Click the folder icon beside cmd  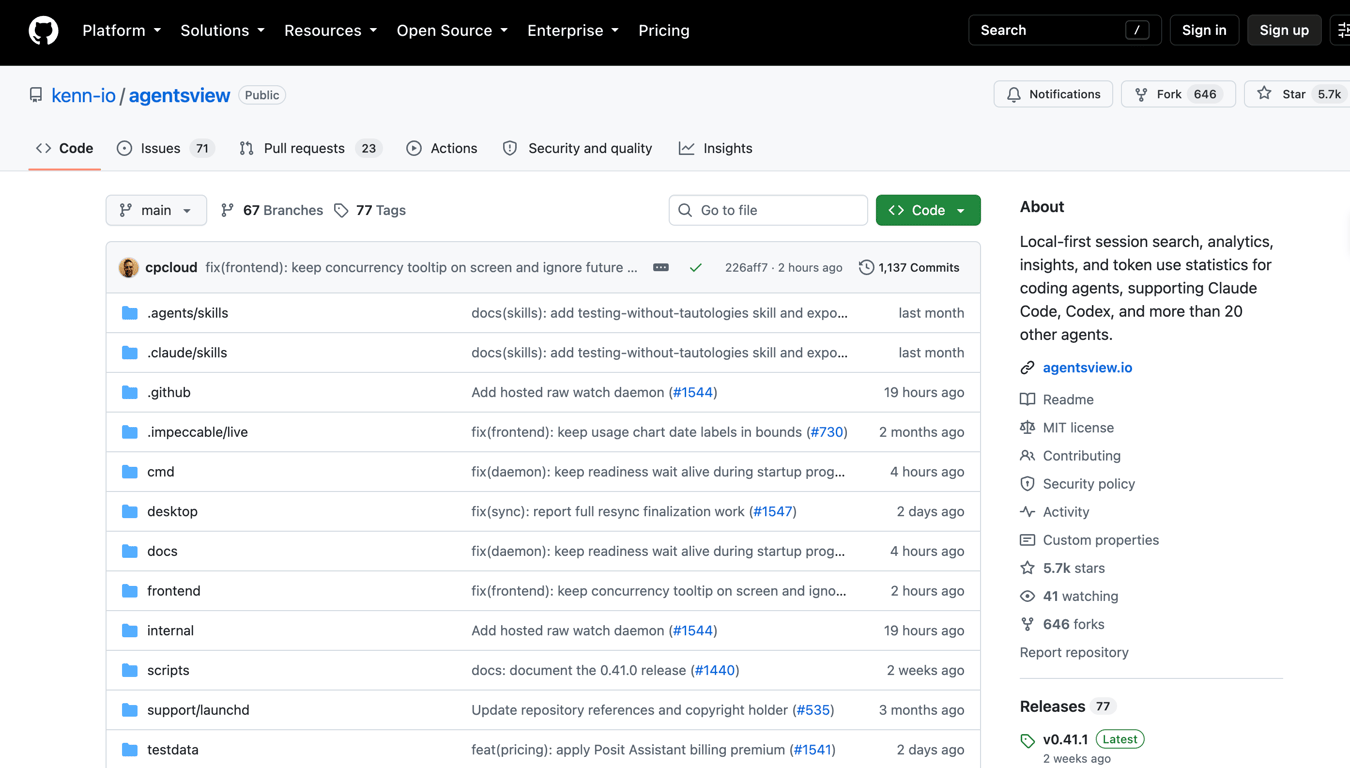point(130,472)
